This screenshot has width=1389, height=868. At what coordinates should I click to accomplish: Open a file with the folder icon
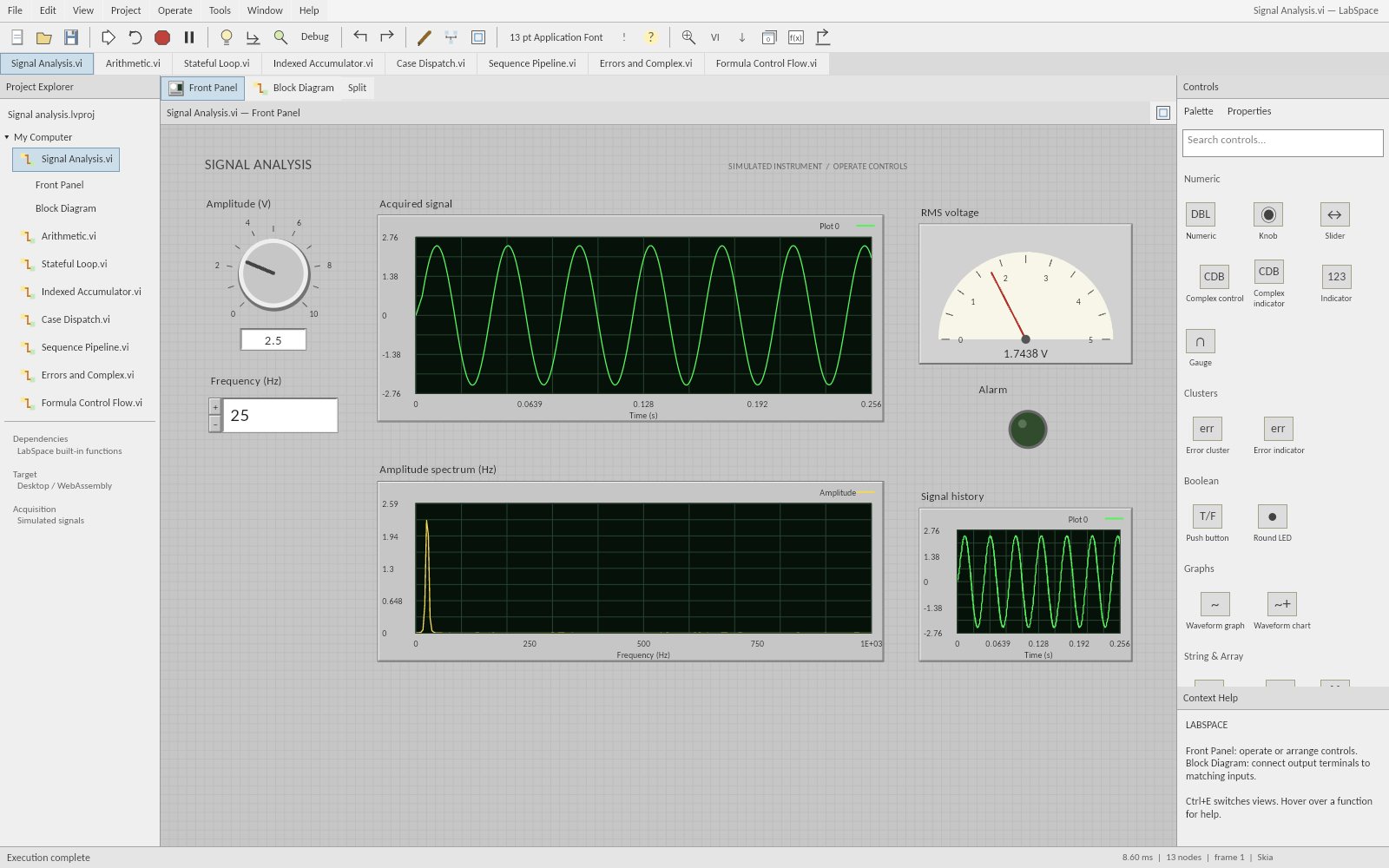pos(43,37)
